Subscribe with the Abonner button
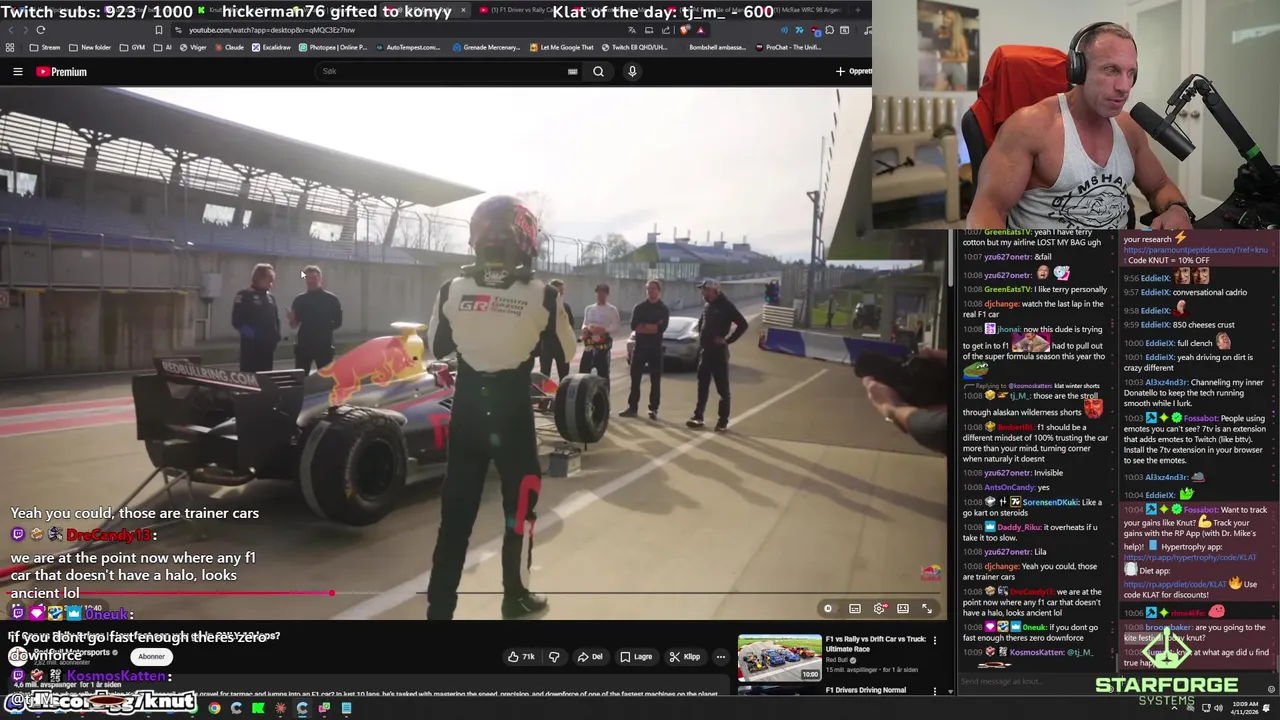Screen dimensions: 1280x720 pyautogui.click(x=151, y=657)
